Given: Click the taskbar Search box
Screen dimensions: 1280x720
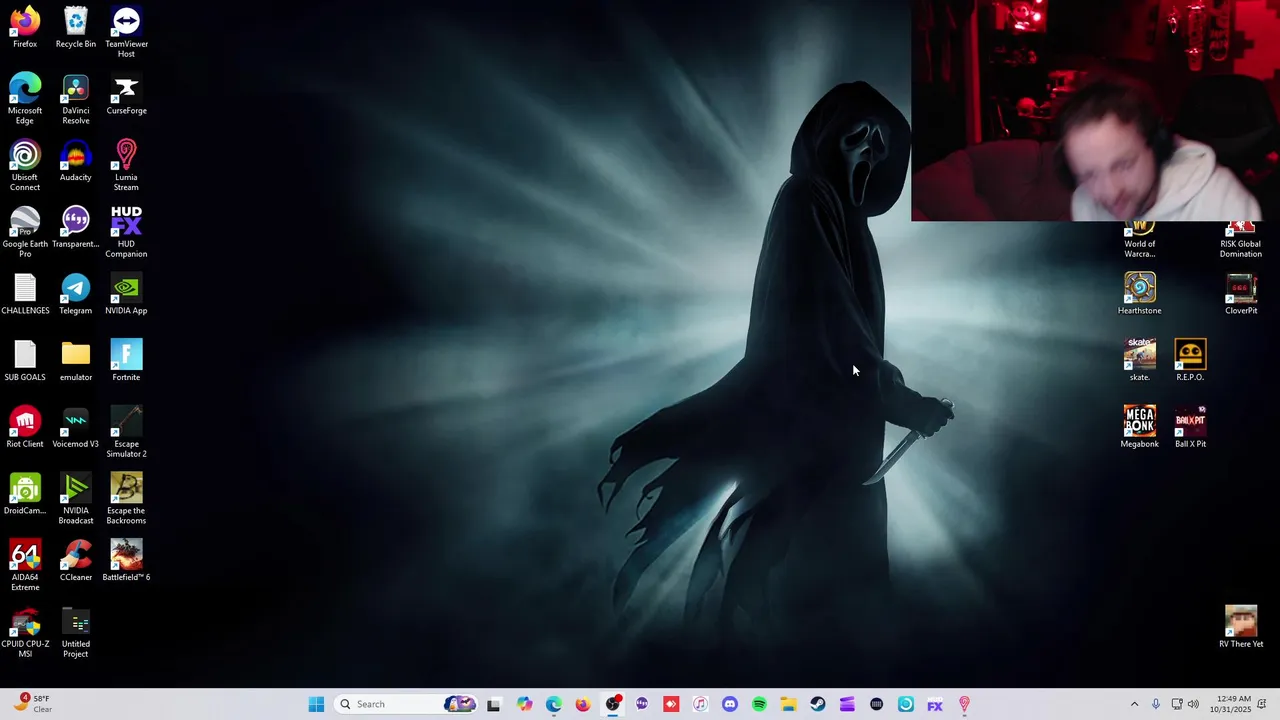Looking at the screenshot, I should pos(406,704).
